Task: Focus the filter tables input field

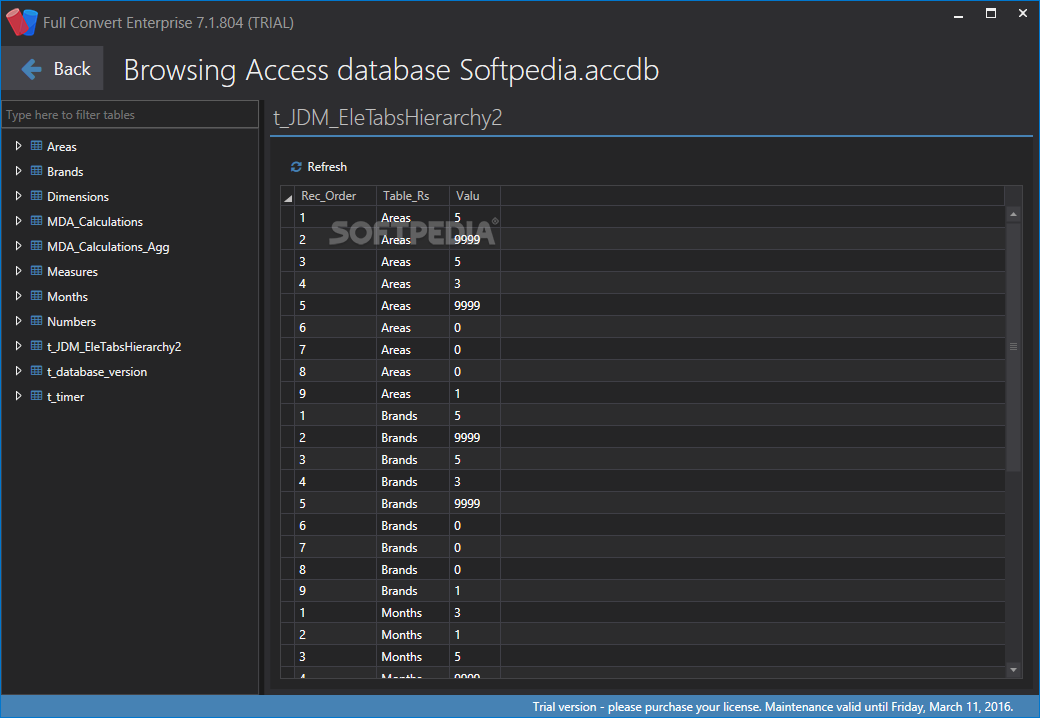Action: 130,115
